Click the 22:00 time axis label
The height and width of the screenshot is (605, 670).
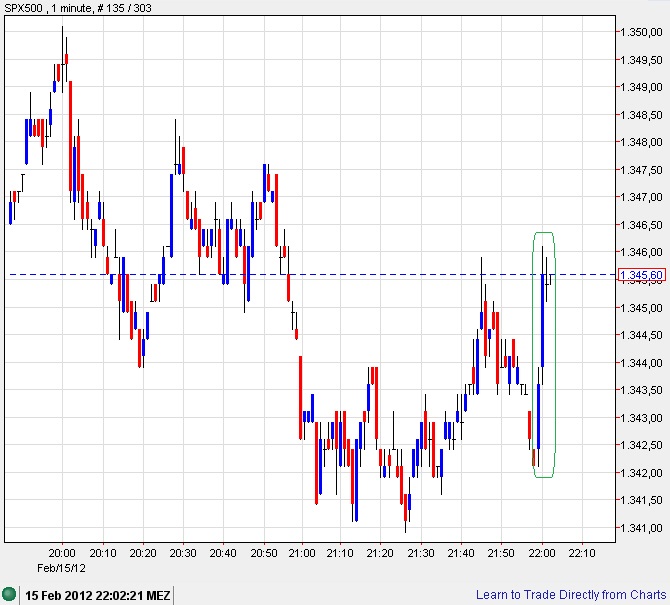542,553
